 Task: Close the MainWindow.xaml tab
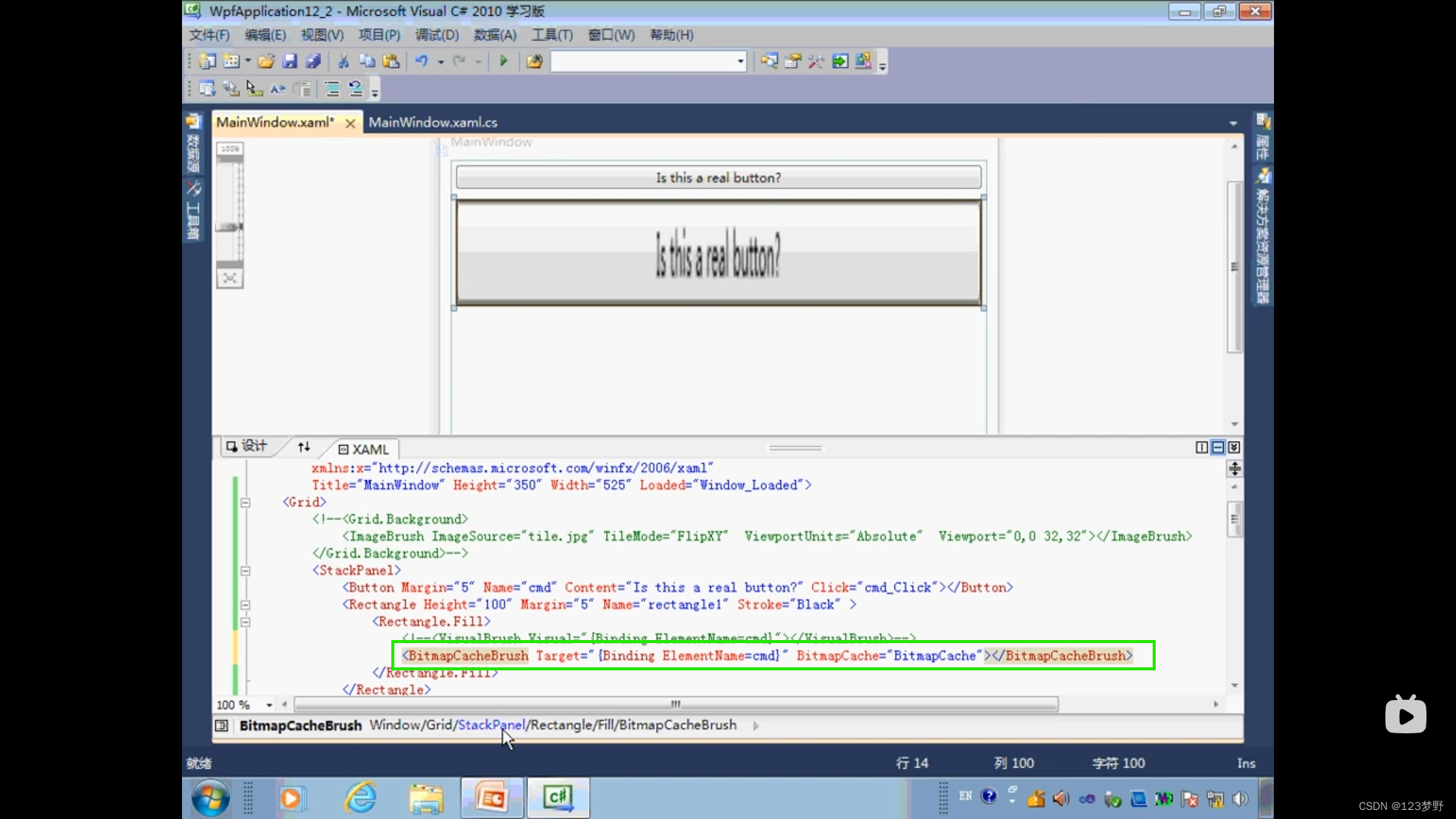[350, 123]
